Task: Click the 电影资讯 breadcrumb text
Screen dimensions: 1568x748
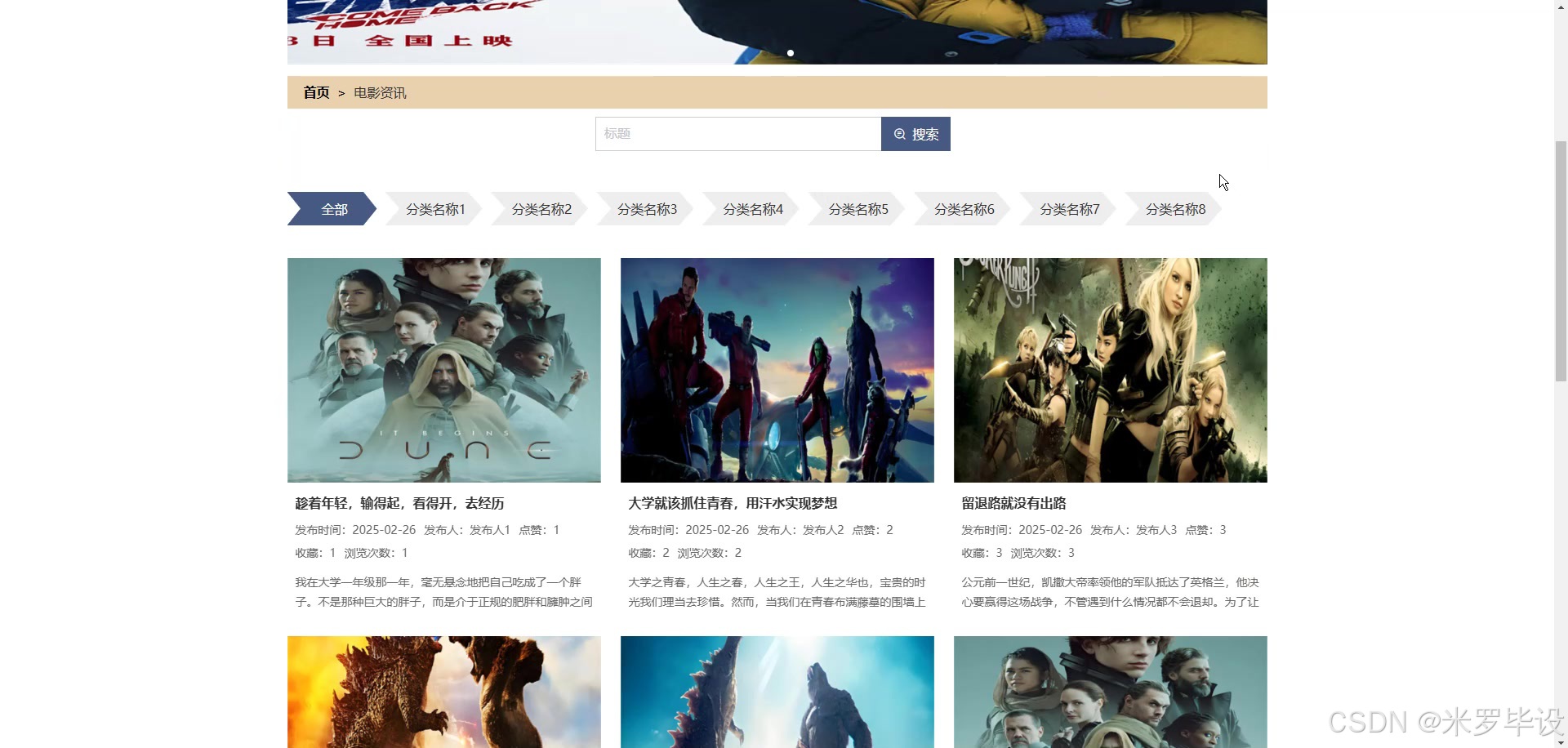Action: [380, 93]
